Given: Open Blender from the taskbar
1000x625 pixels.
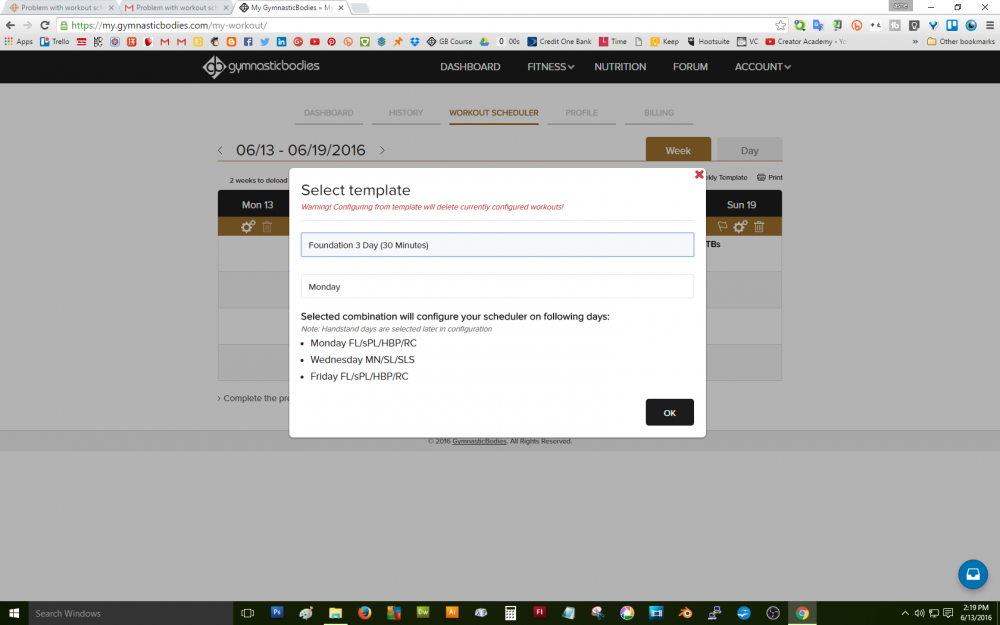Looking at the screenshot, I should tap(685, 613).
